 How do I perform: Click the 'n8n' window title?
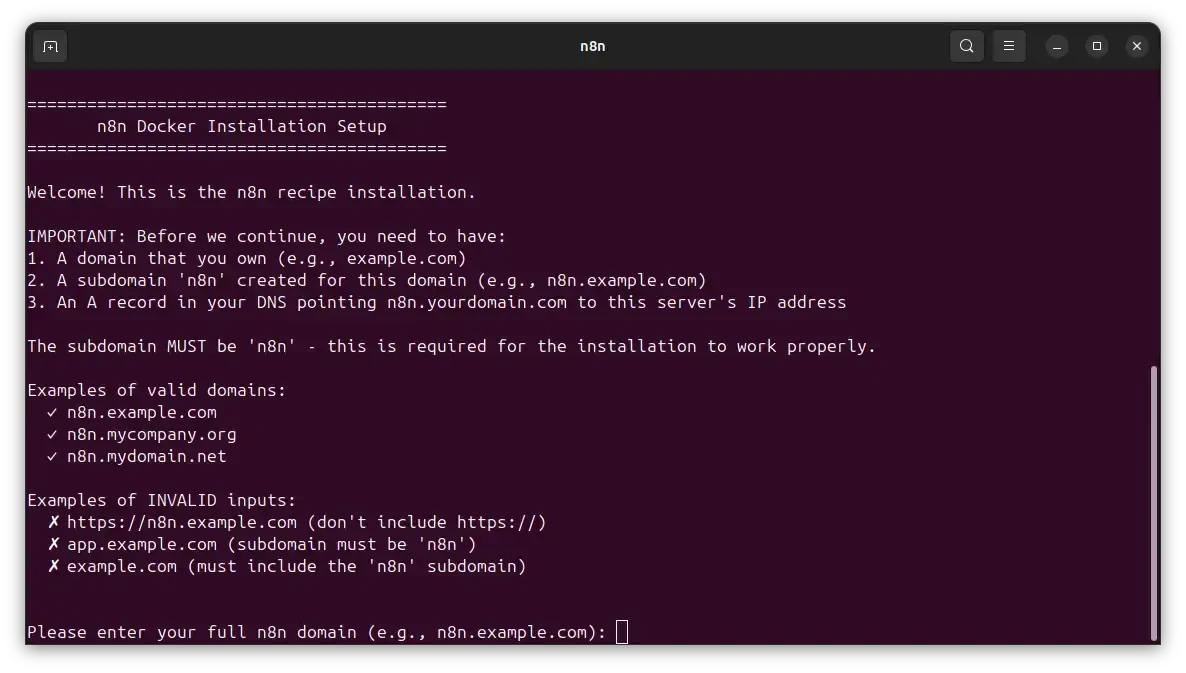(592, 46)
